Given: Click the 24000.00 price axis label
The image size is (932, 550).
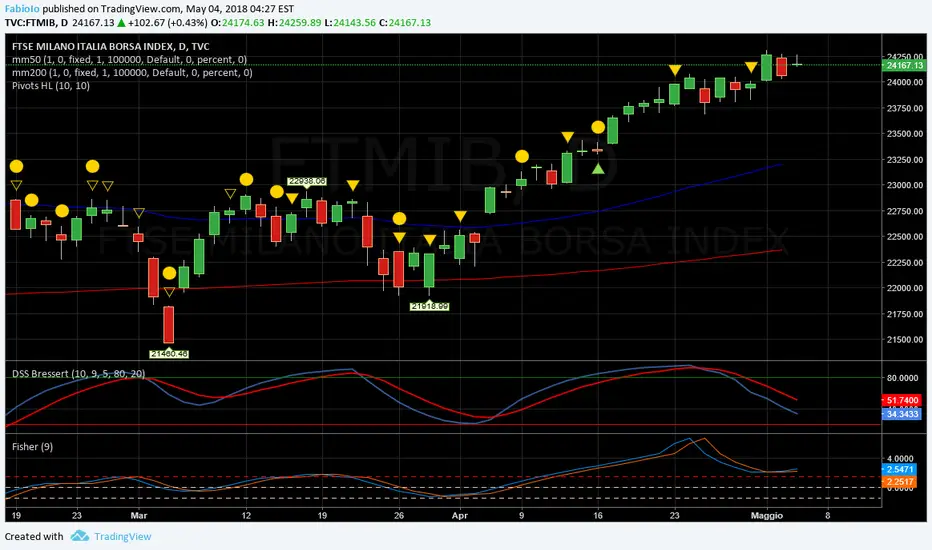Looking at the screenshot, I should (x=905, y=82).
